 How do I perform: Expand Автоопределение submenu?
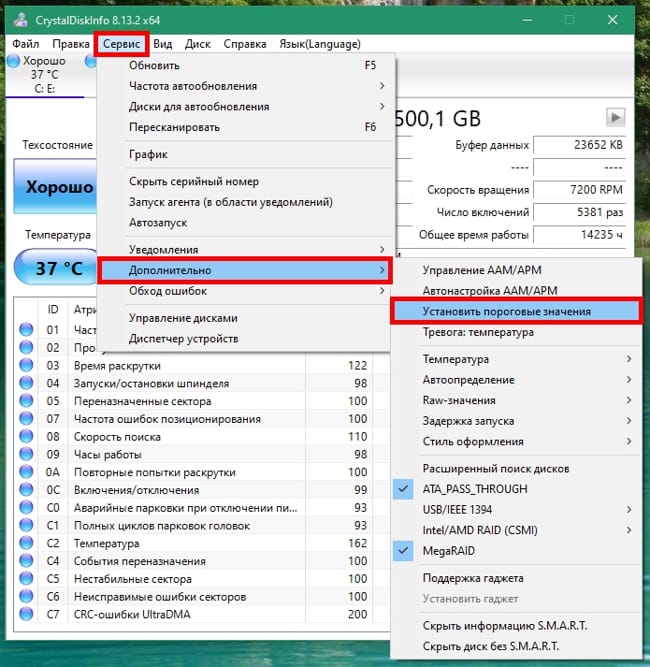click(x=516, y=379)
